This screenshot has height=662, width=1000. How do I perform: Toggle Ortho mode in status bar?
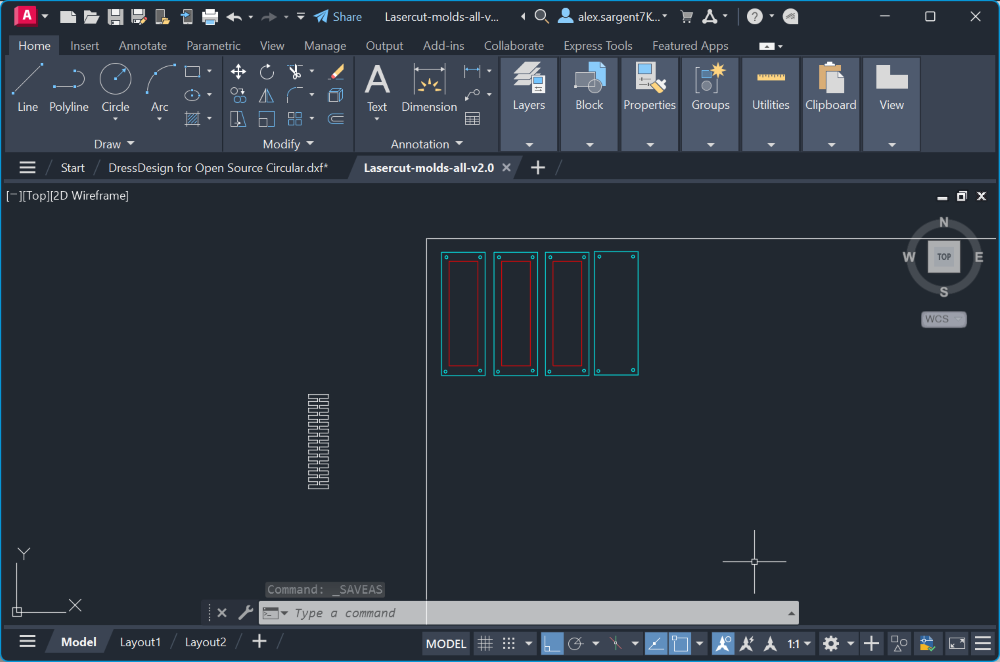(x=552, y=643)
